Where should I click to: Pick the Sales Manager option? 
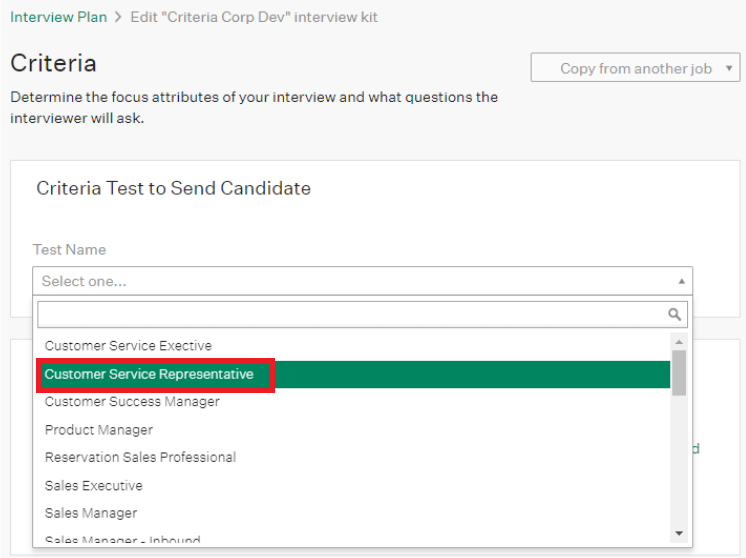pyautogui.click(x=91, y=513)
